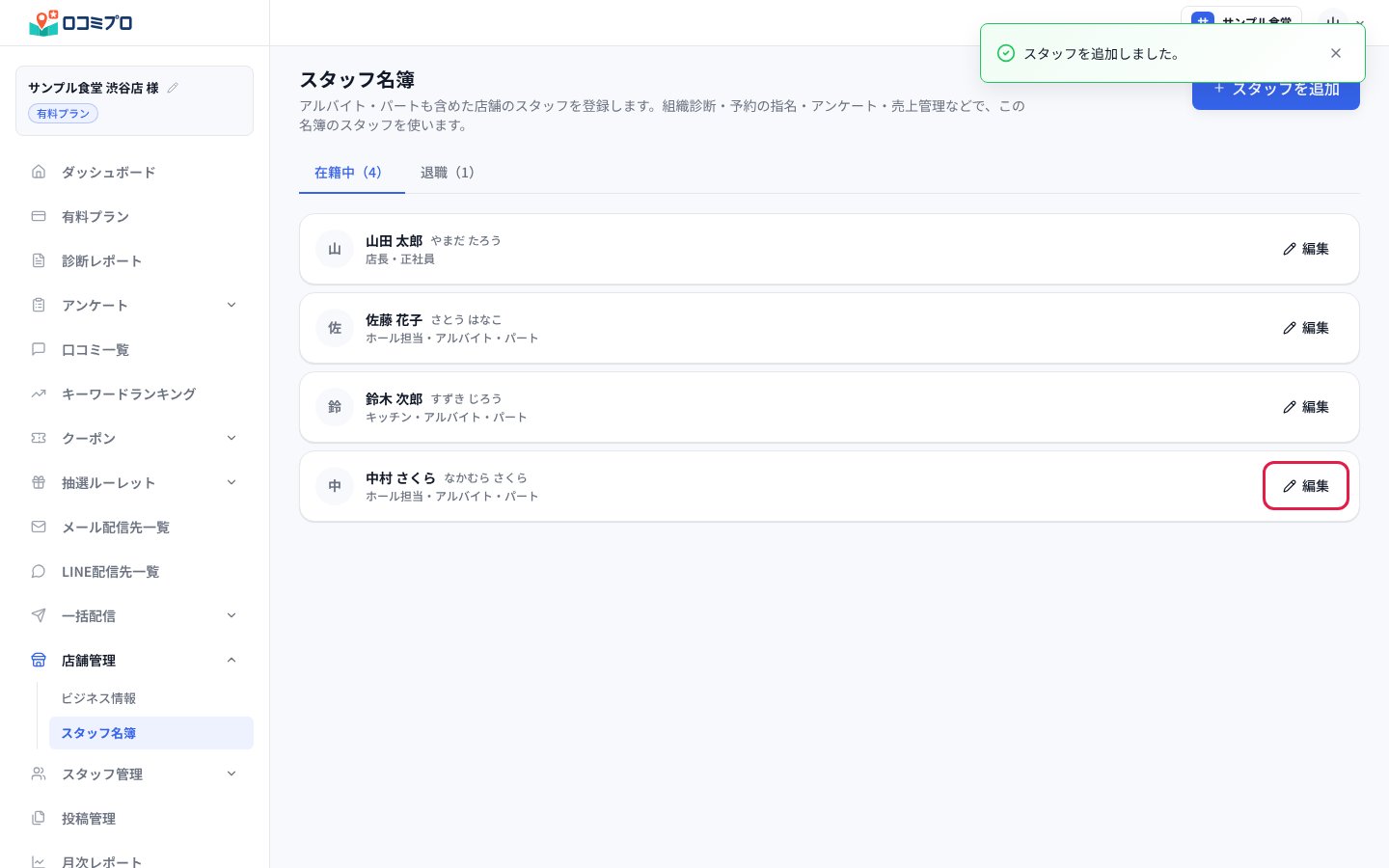Click green check icon in success toast
This screenshot has width=1389, height=868.
click(x=1005, y=53)
